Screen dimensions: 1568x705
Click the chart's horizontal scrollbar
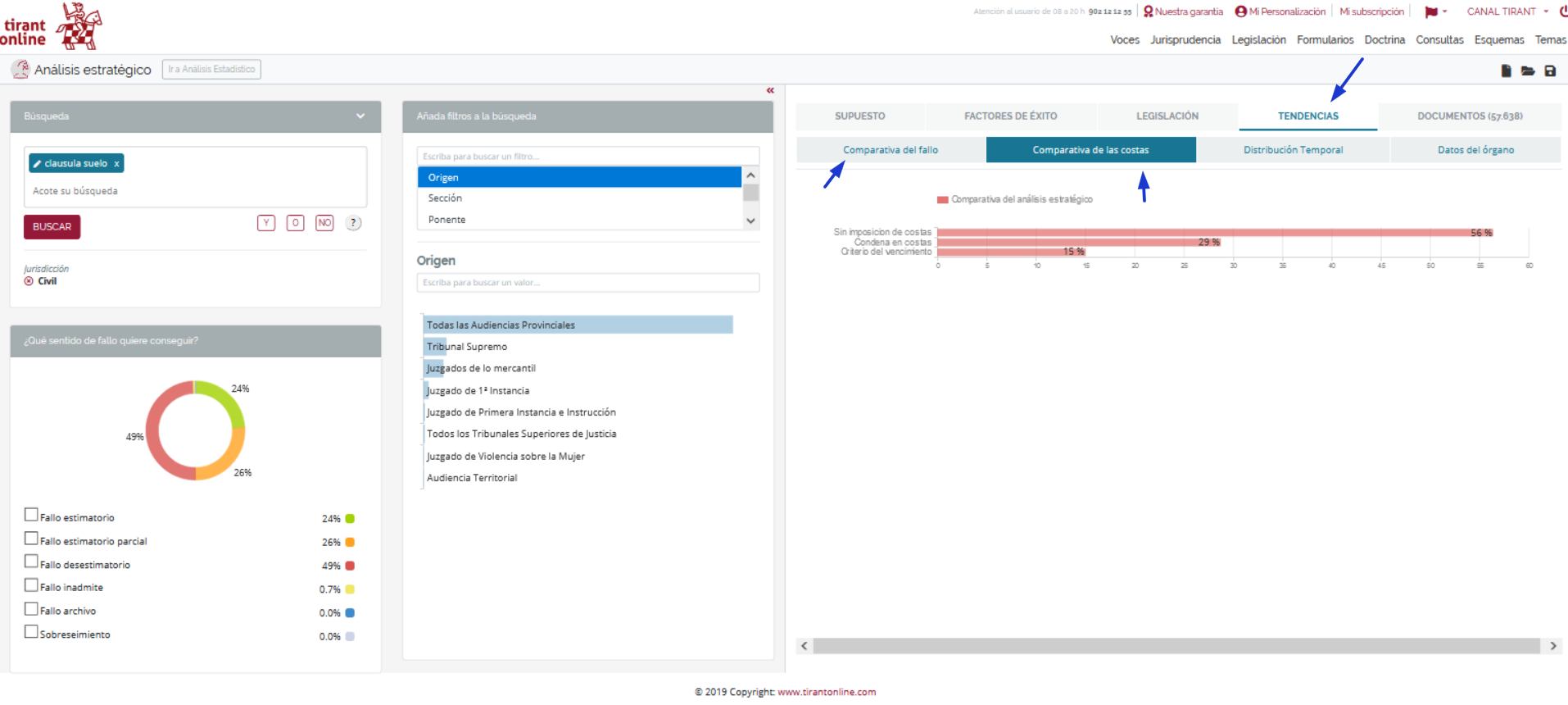(1176, 646)
